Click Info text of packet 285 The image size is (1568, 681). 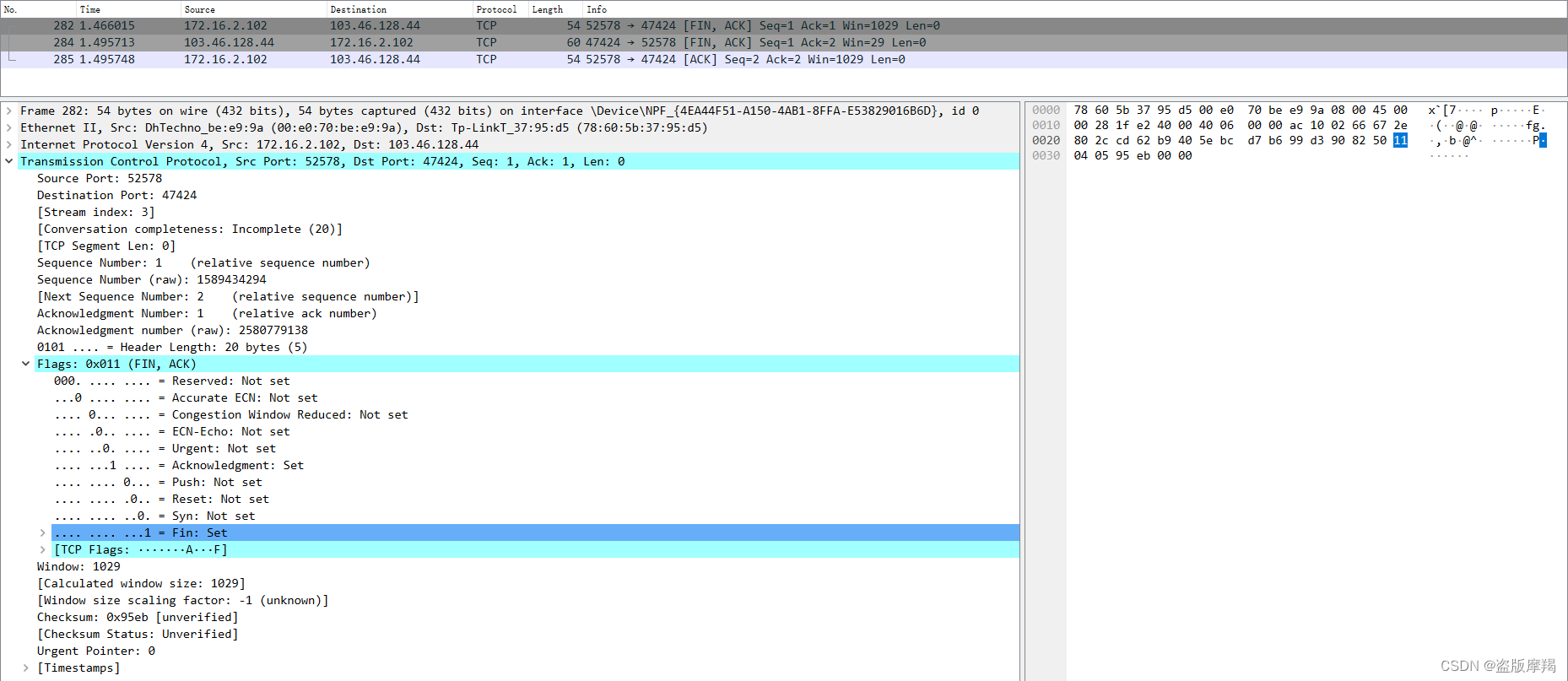click(745, 60)
